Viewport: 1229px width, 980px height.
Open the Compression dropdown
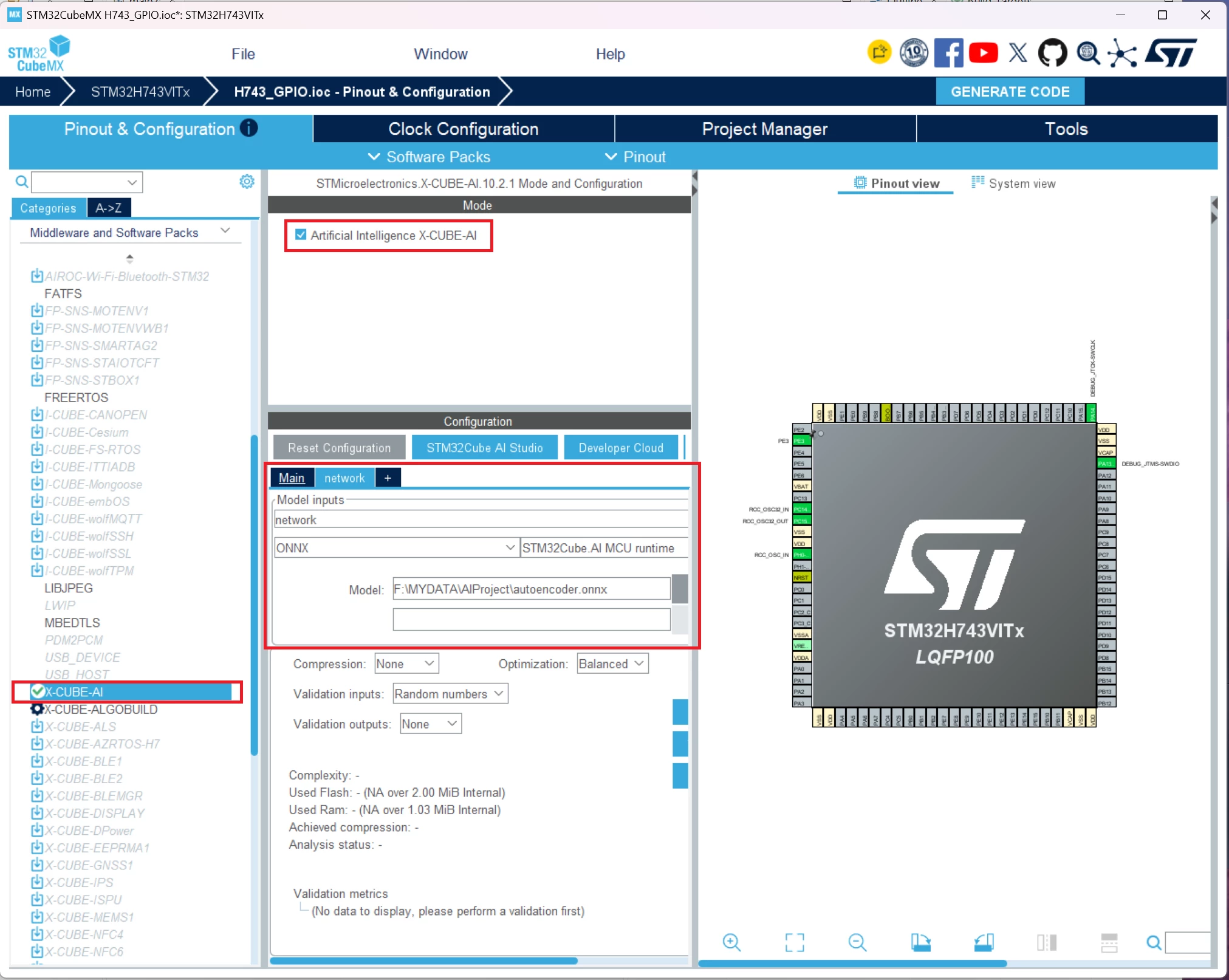pyautogui.click(x=406, y=663)
